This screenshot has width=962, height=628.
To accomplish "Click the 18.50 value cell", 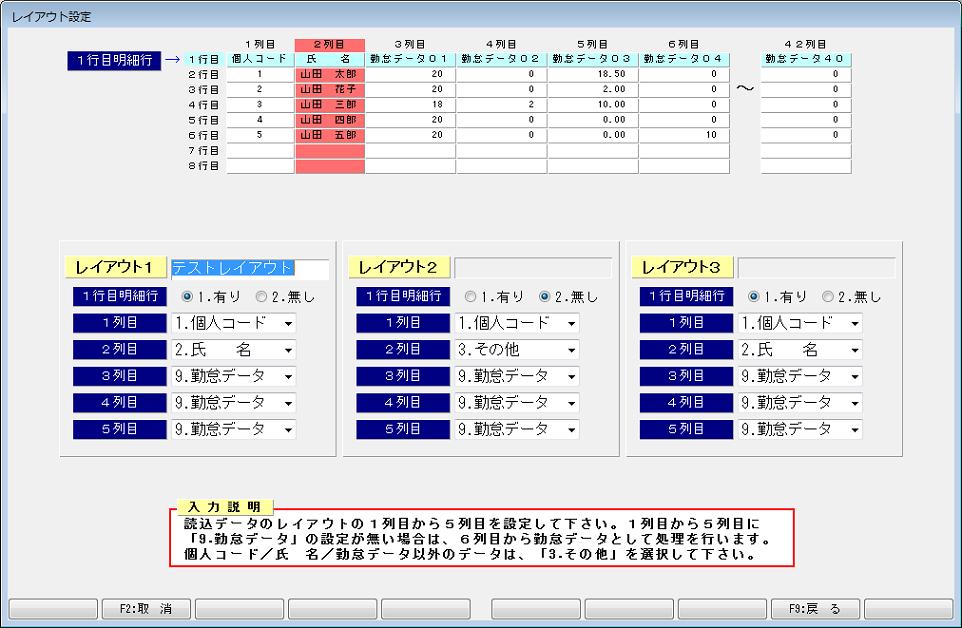I will pos(592,74).
